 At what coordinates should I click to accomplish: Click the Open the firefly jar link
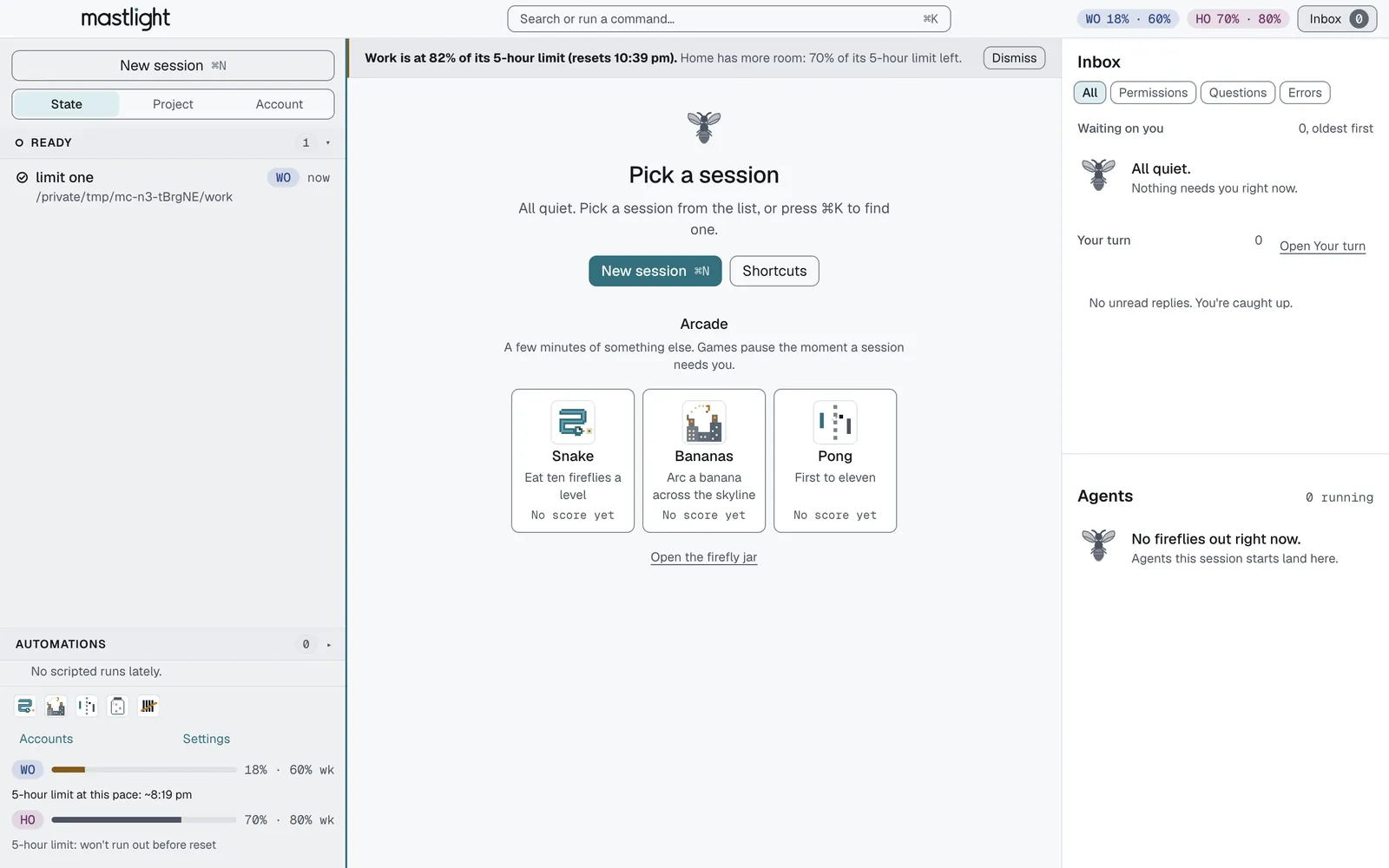coord(704,557)
